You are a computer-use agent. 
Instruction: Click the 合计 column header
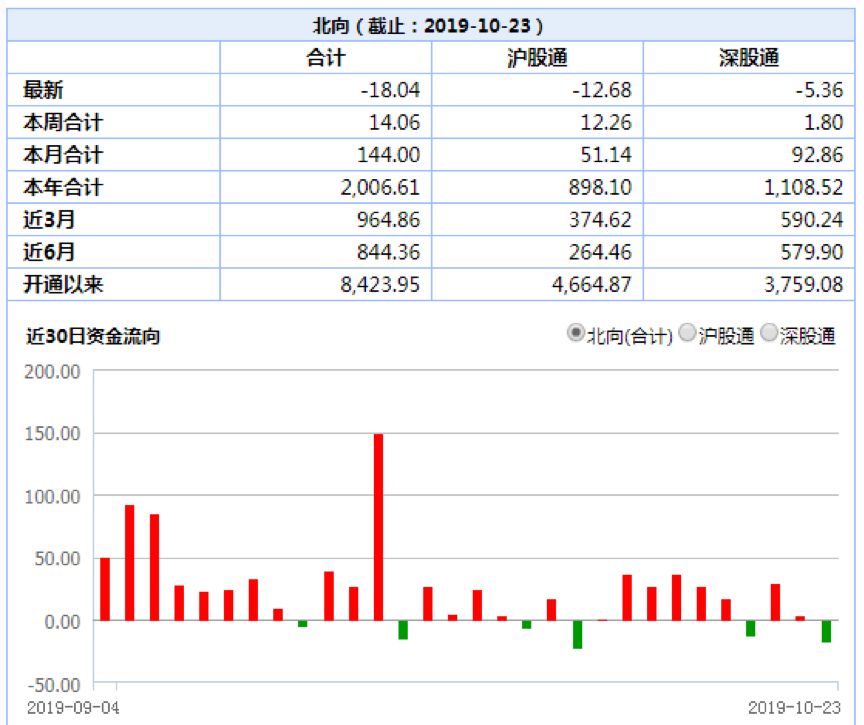tap(326, 58)
